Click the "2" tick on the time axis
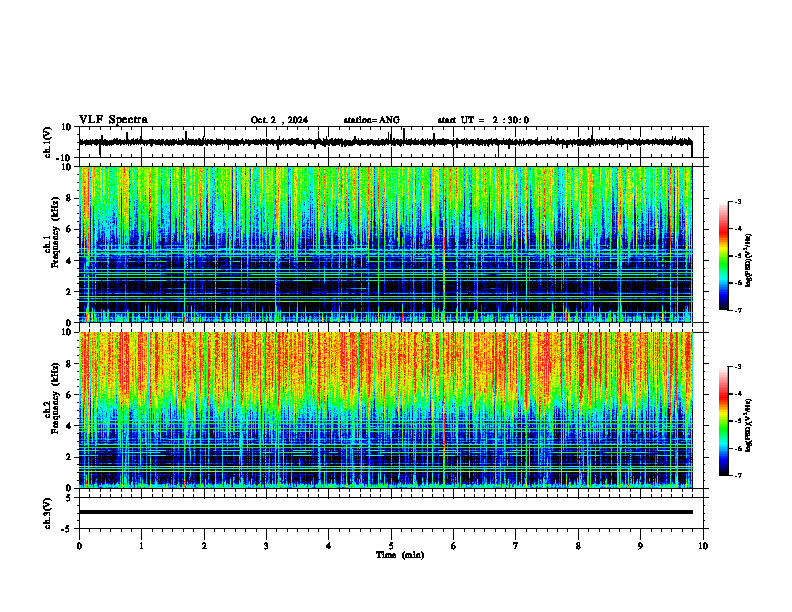792x612 pixels. (204, 546)
